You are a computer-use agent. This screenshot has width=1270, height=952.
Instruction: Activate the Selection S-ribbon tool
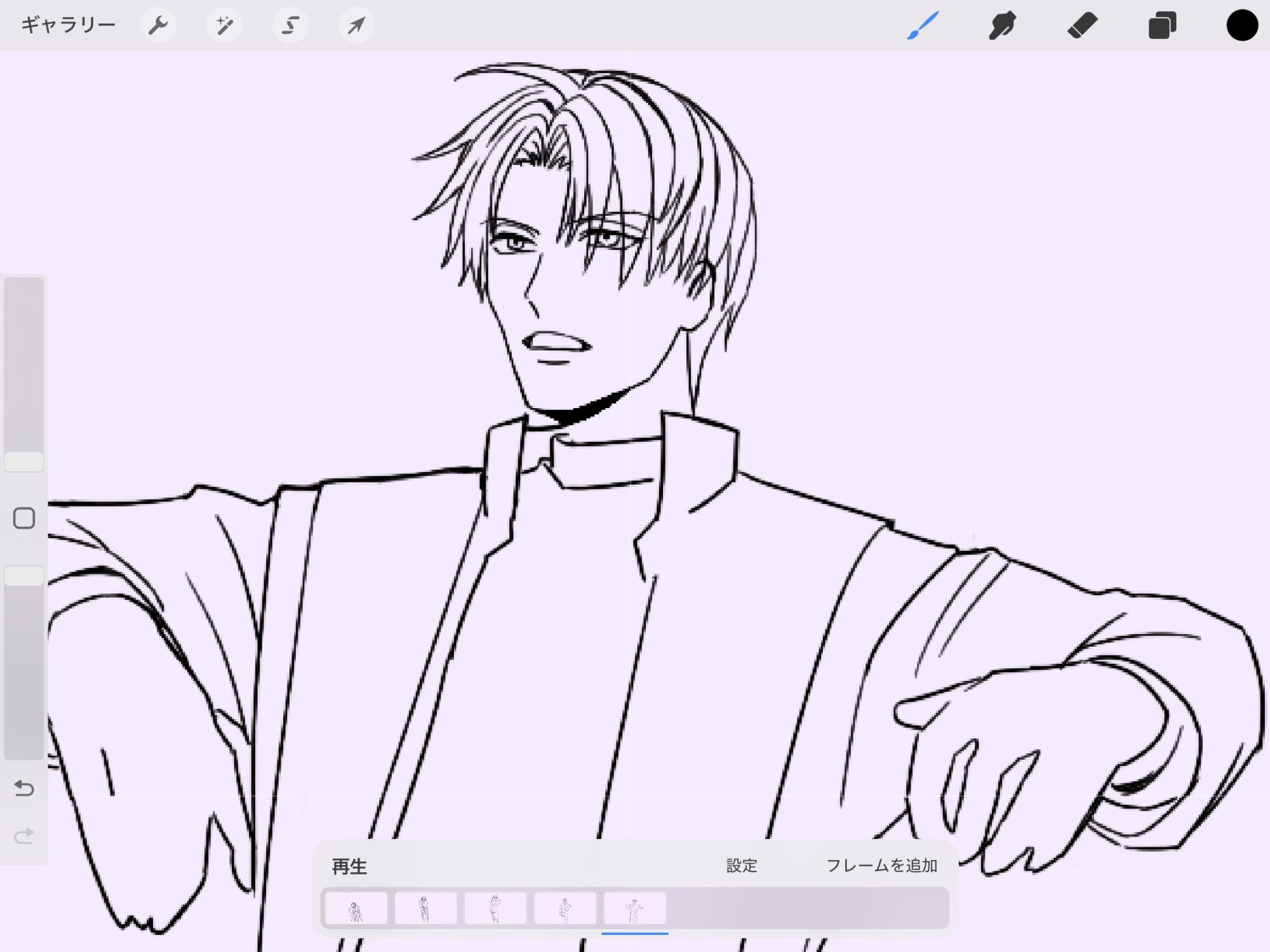coord(290,25)
